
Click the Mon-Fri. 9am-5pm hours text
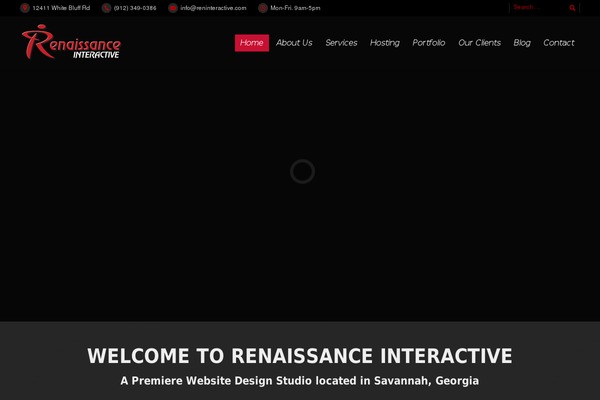pos(295,8)
